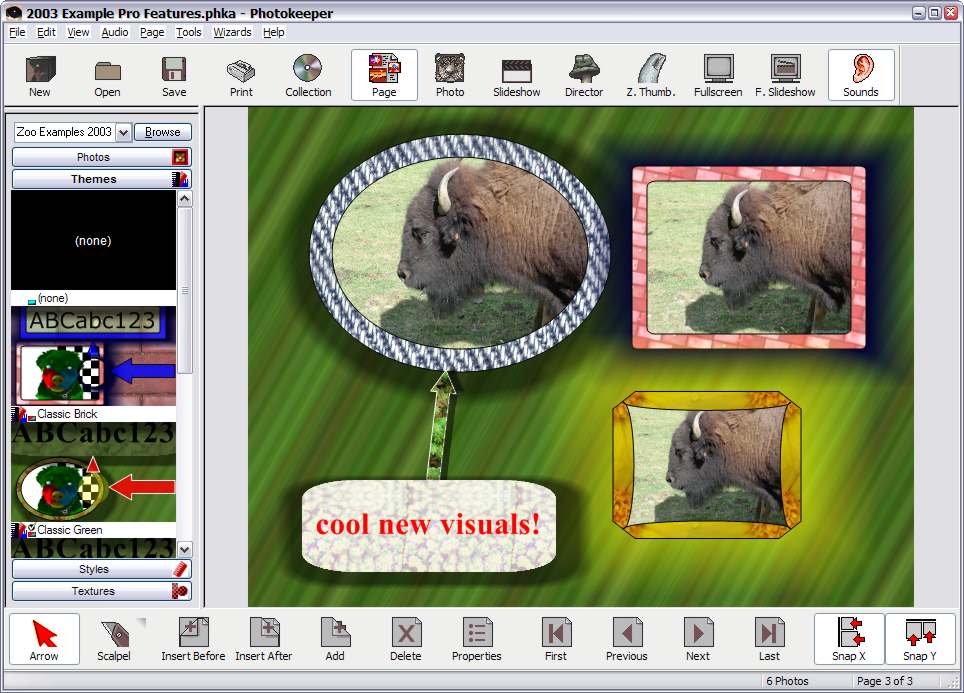Screen dimensions: 964x693
Task: Click the Add page icon
Action: coord(335,640)
